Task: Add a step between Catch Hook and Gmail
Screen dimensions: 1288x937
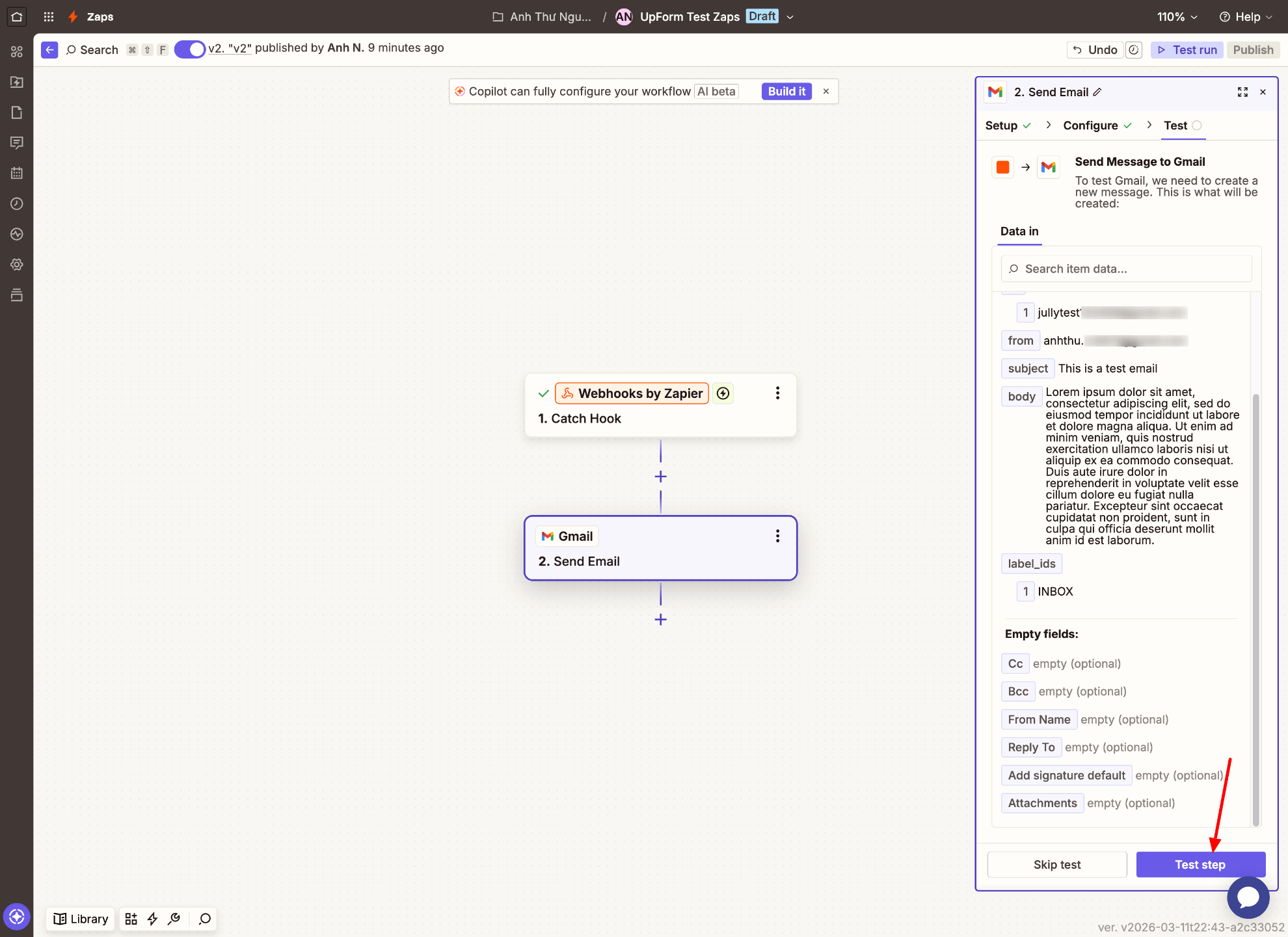Action: point(660,477)
